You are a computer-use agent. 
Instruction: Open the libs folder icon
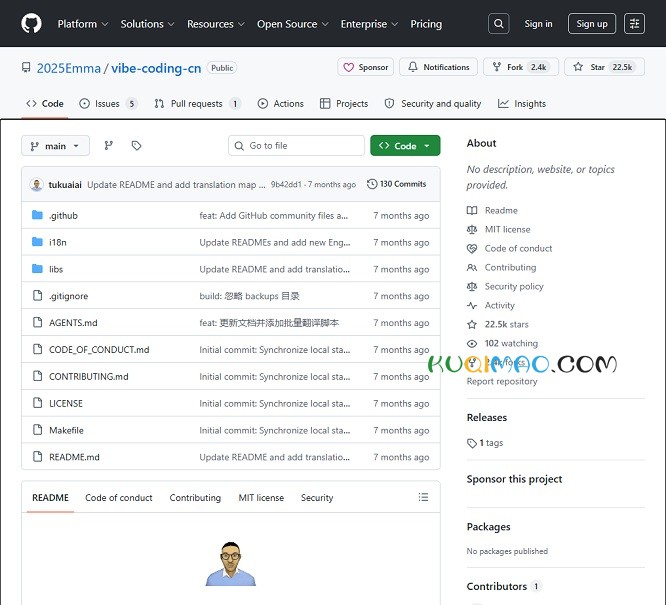click(37, 269)
